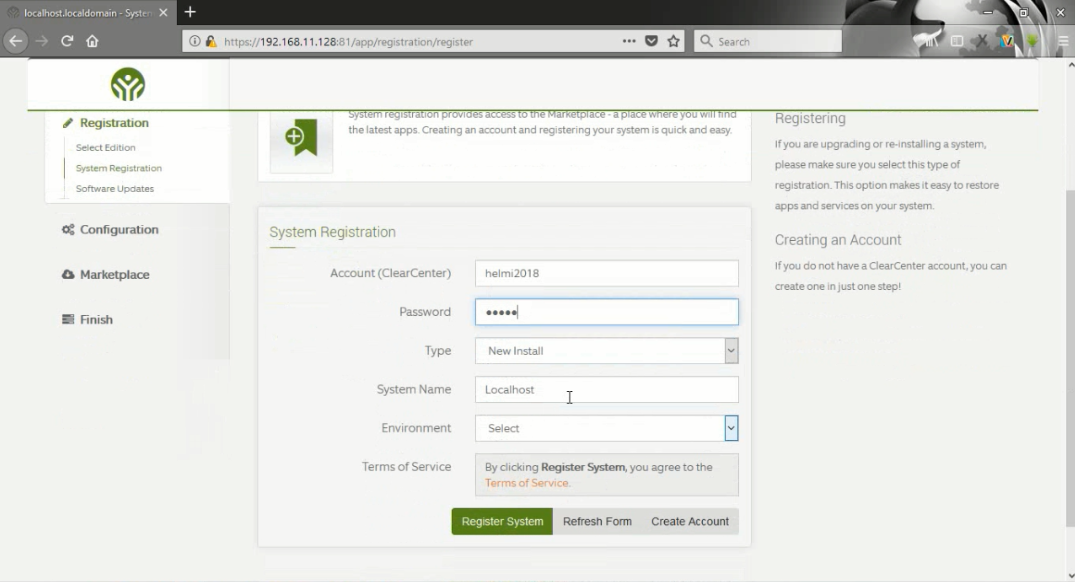Save page to Pocket icon
Viewport: 1075px width, 582px height.
[651, 41]
